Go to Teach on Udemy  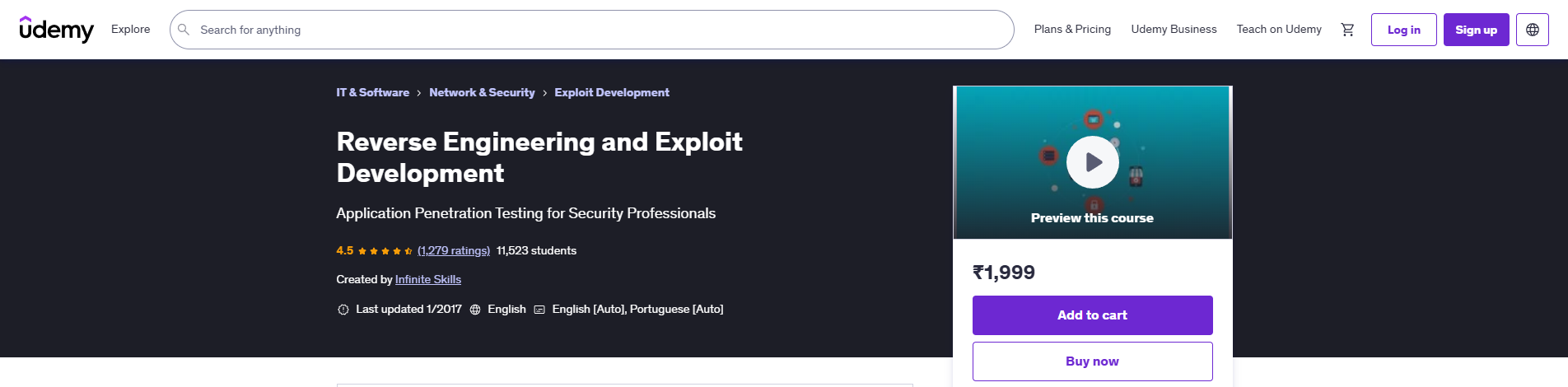pos(1279,29)
